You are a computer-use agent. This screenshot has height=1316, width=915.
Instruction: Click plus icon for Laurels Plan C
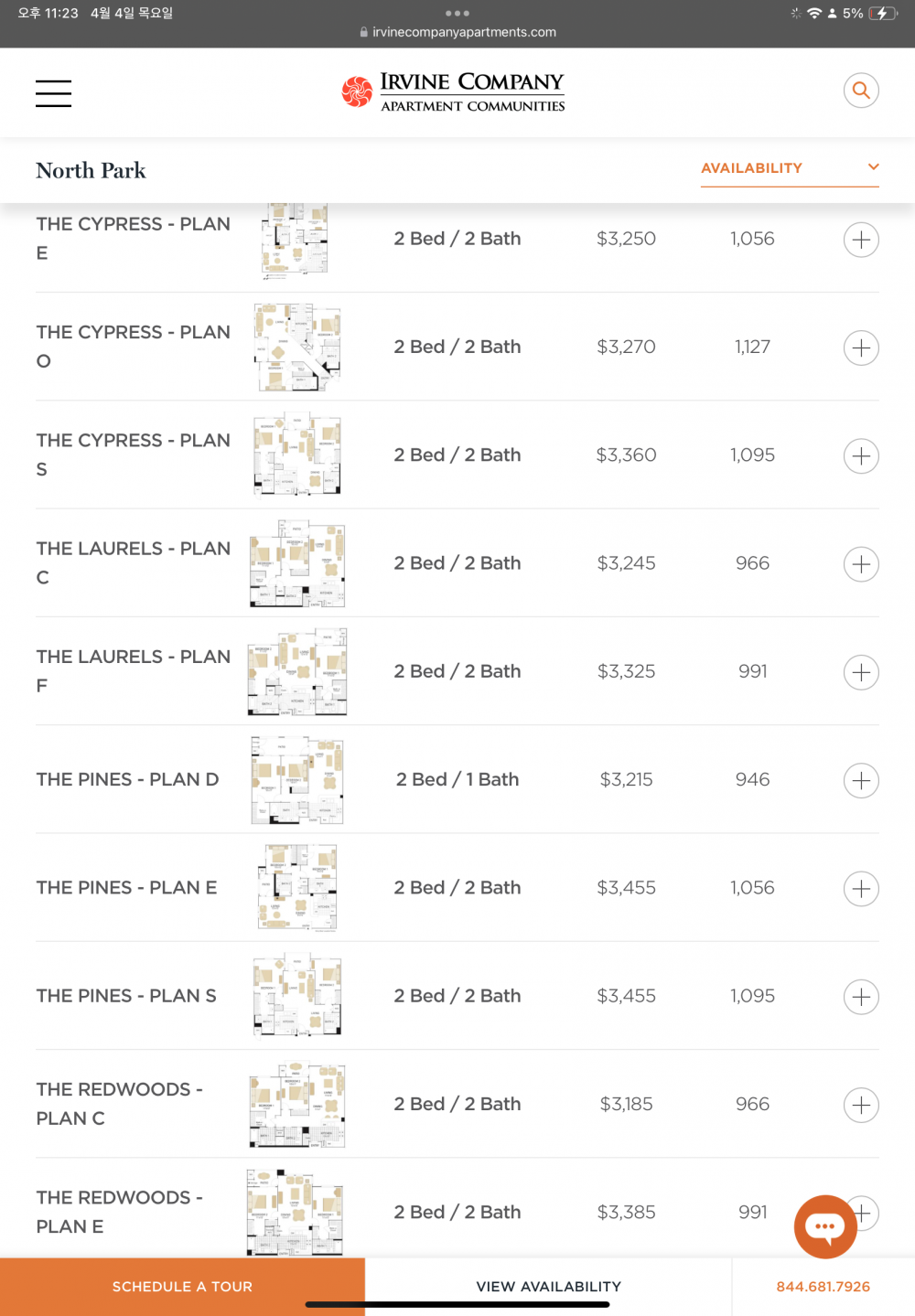tap(861, 564)
